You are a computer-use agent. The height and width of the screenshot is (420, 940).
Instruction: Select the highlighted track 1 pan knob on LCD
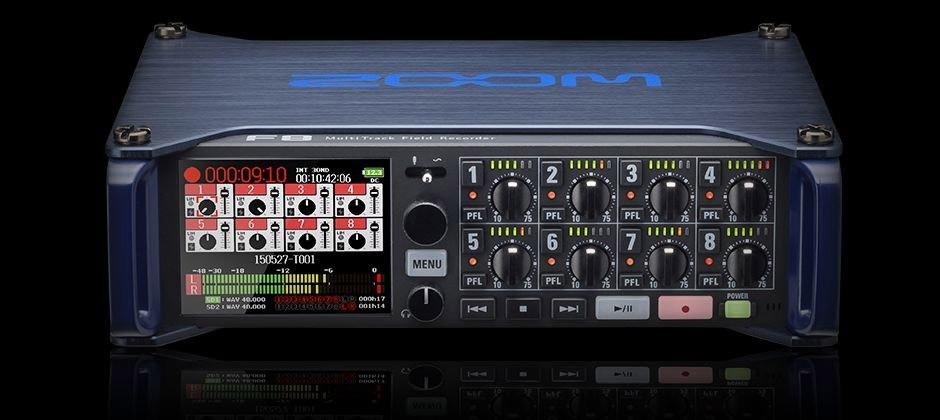click(x=206, y=207)
